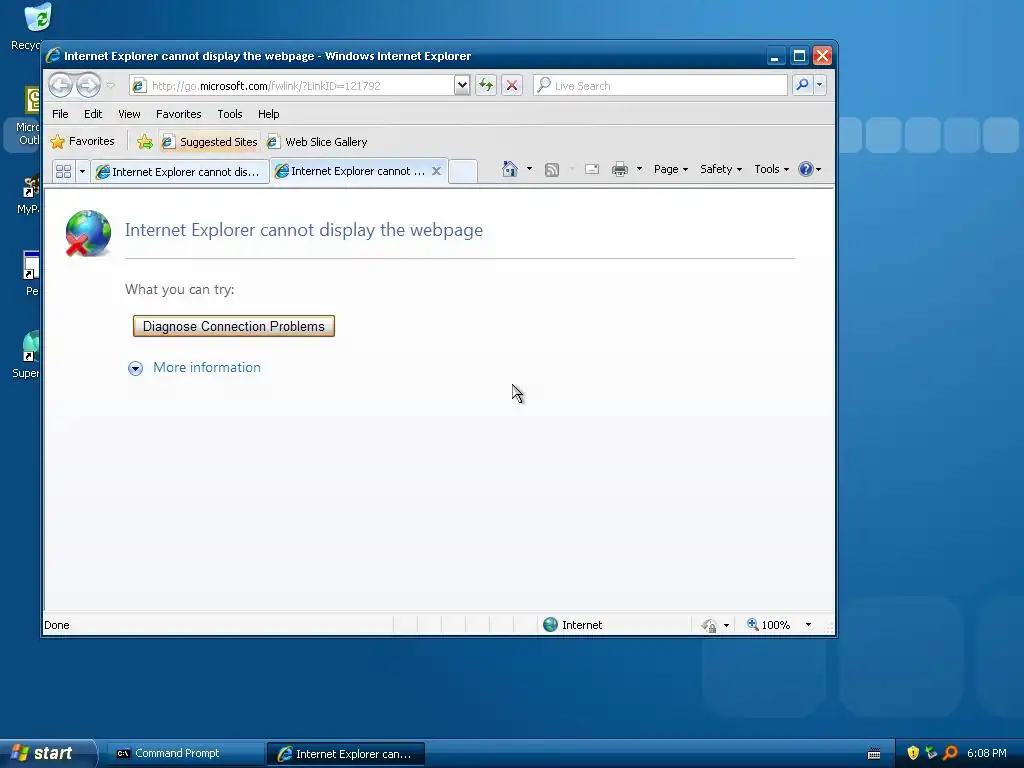
Task: Click the Print icon
Action: click(619, 170)
